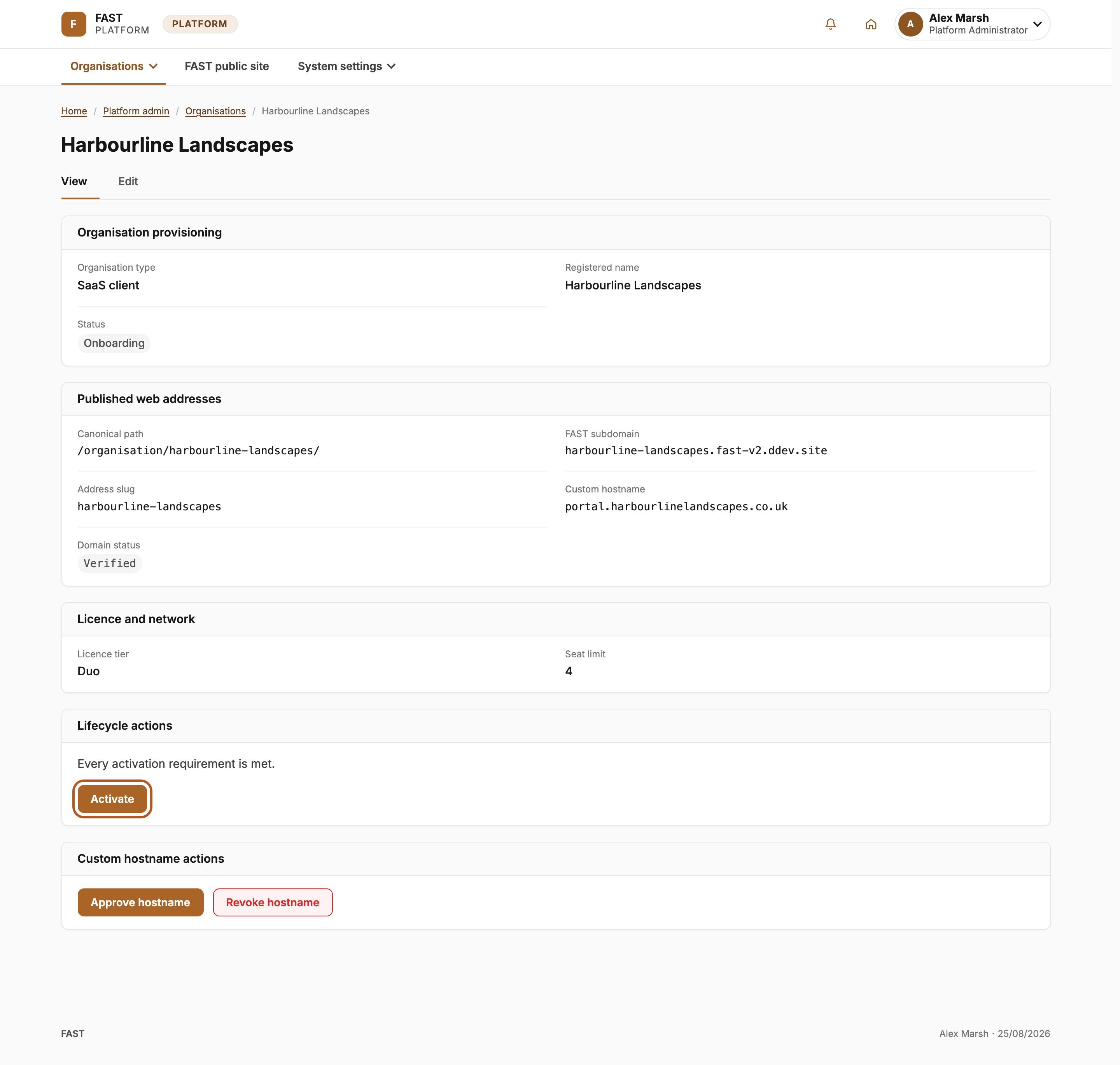1120x1065 pixels.
Task: Click the Harbourline Landscapes page heading
Action: [177, 145]
